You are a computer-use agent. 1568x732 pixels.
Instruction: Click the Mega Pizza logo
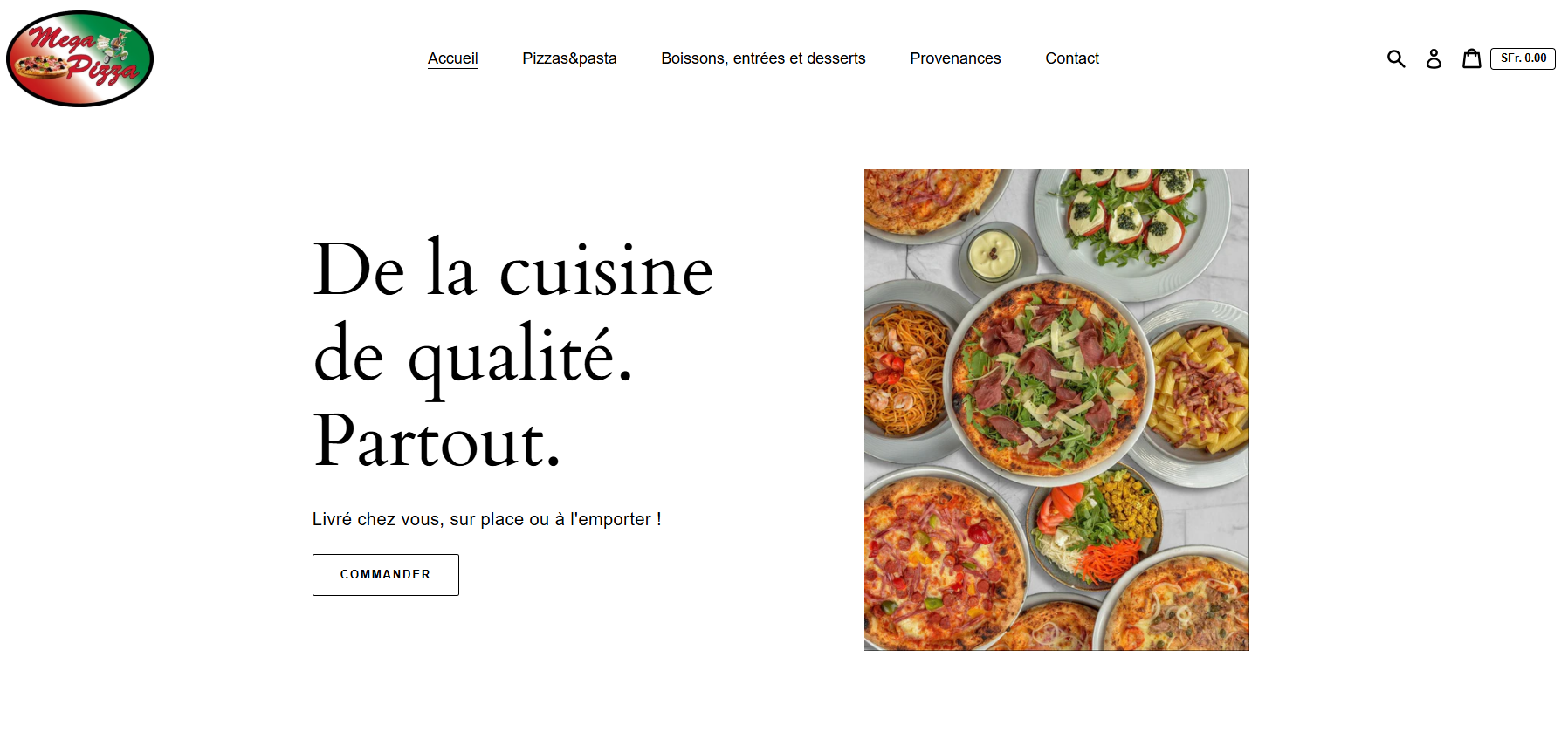[x=79, y=58]
